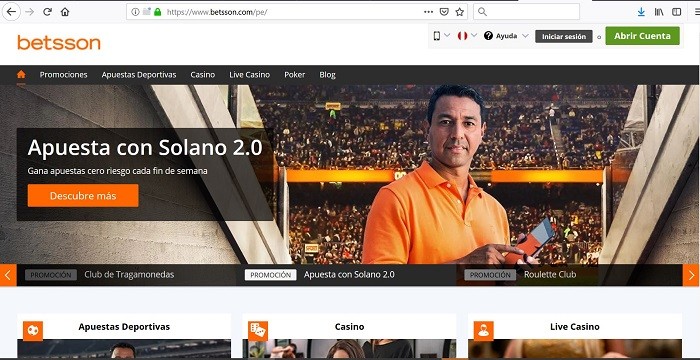This screenshot has width=700, height=360.
Task: Open the Casino card heading
Action: [x=350, y=327]
